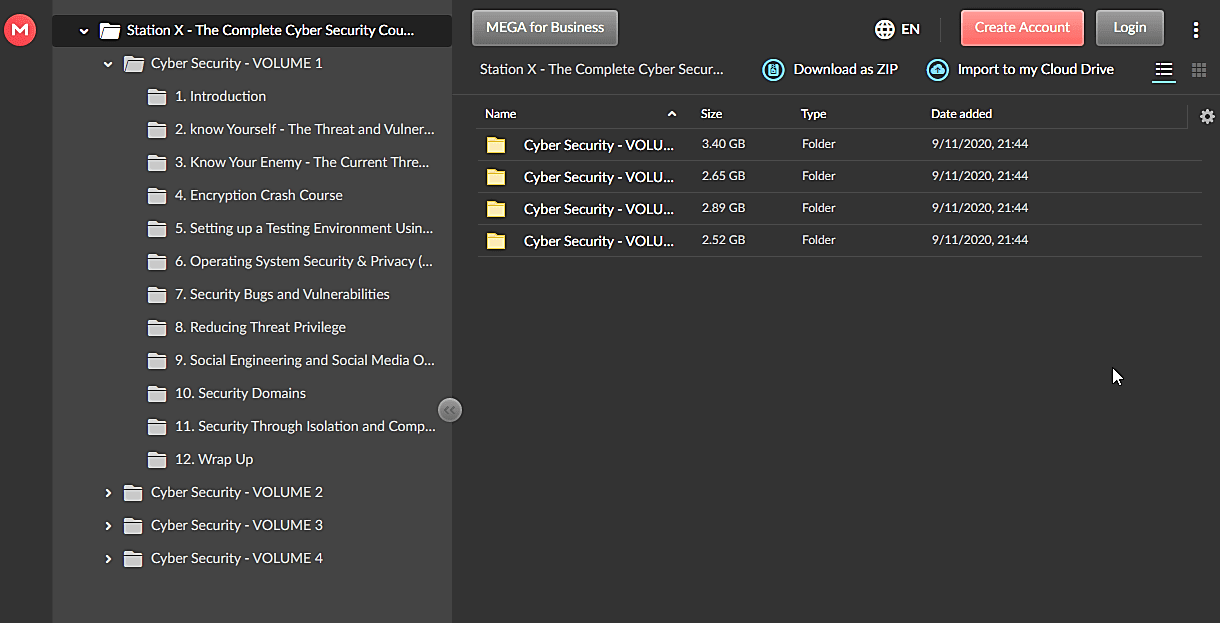Sort files by Name column header
Screen dimensions: 1220x623
click(x=501, y=114)
